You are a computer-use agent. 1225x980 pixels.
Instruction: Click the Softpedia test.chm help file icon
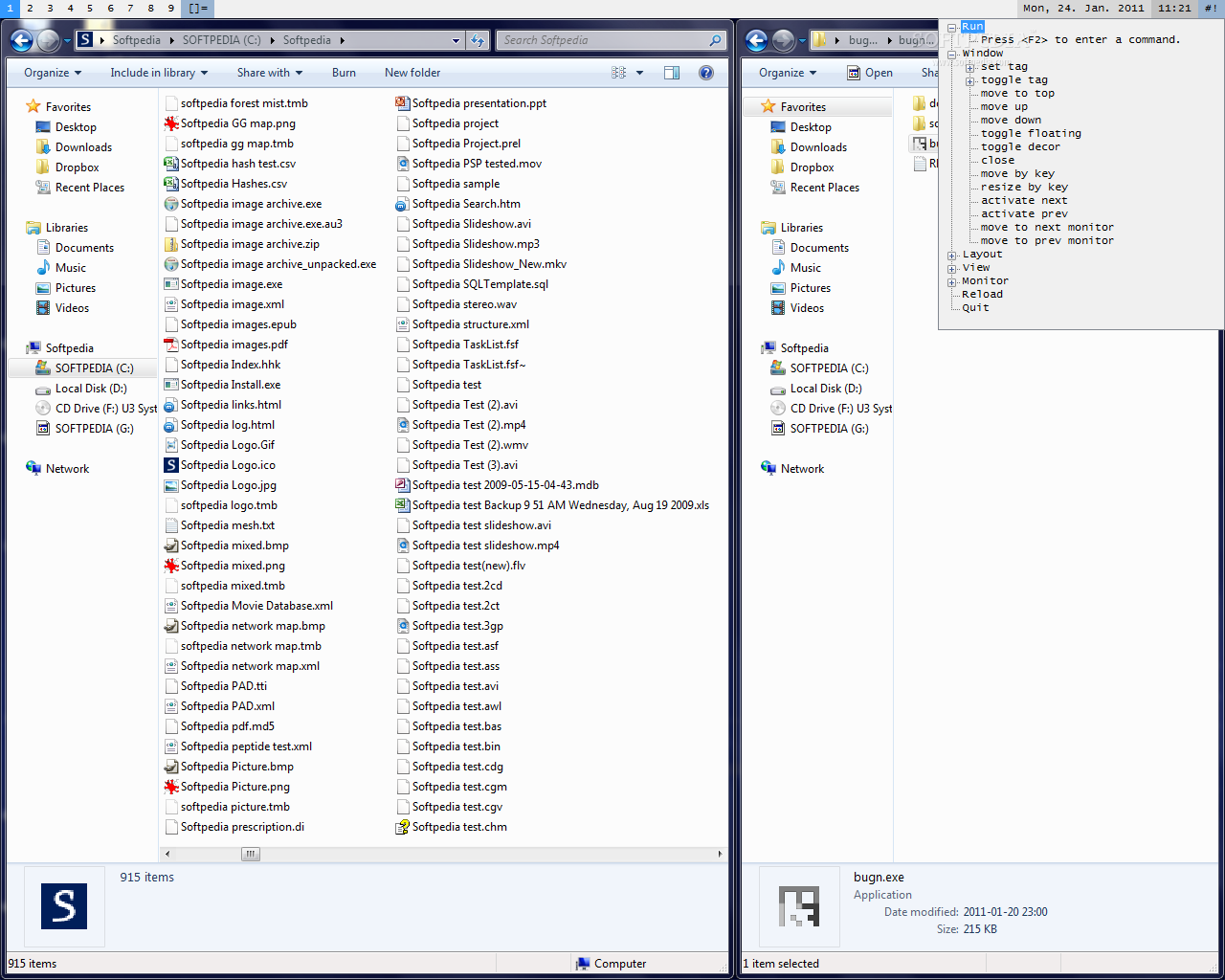(403, 827)
